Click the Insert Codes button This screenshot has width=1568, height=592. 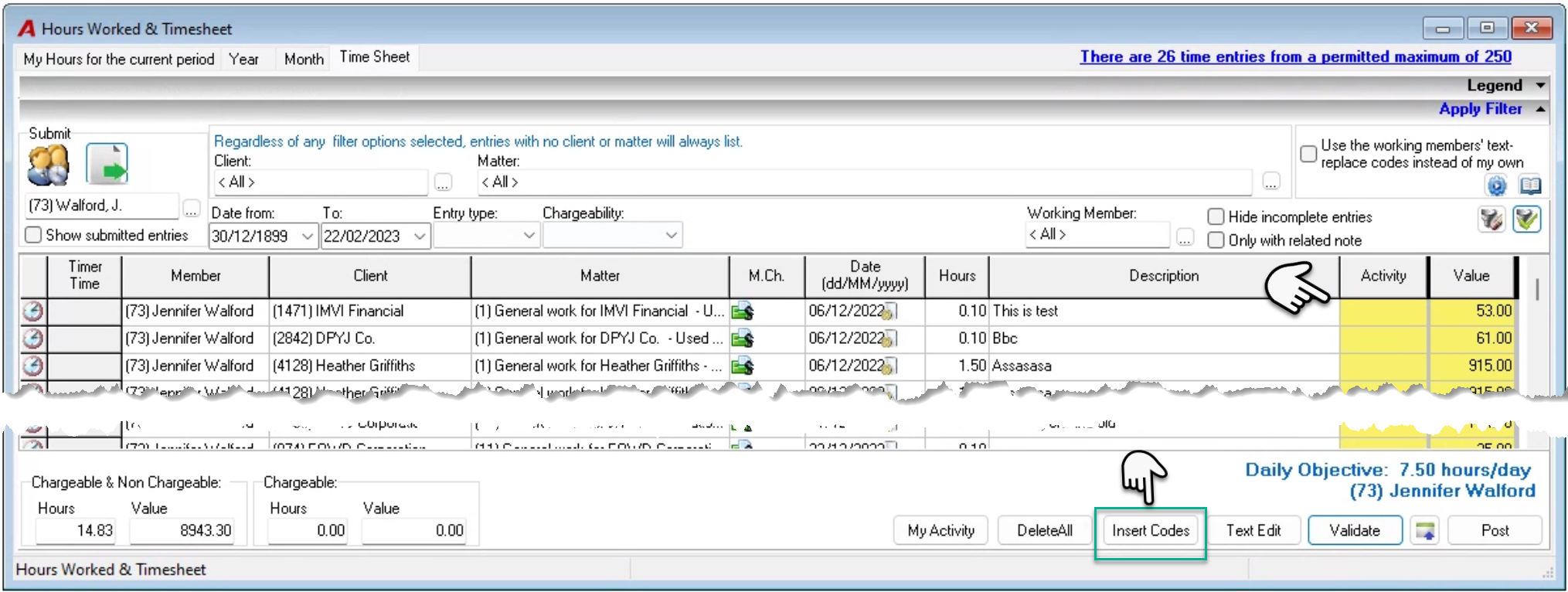point(1150,531)
